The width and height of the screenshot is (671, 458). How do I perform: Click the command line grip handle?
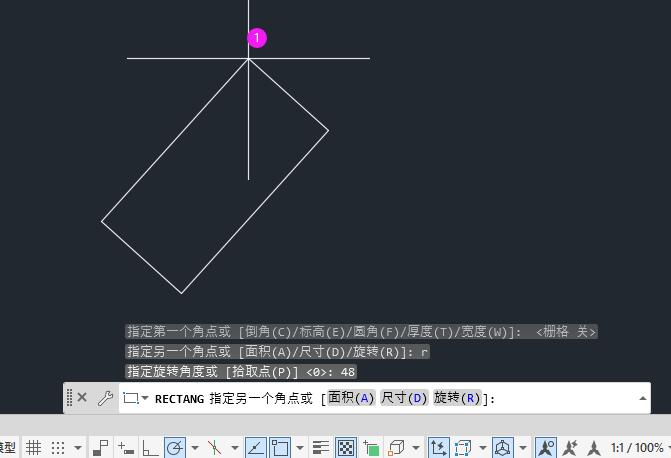[x=69, y=398]
